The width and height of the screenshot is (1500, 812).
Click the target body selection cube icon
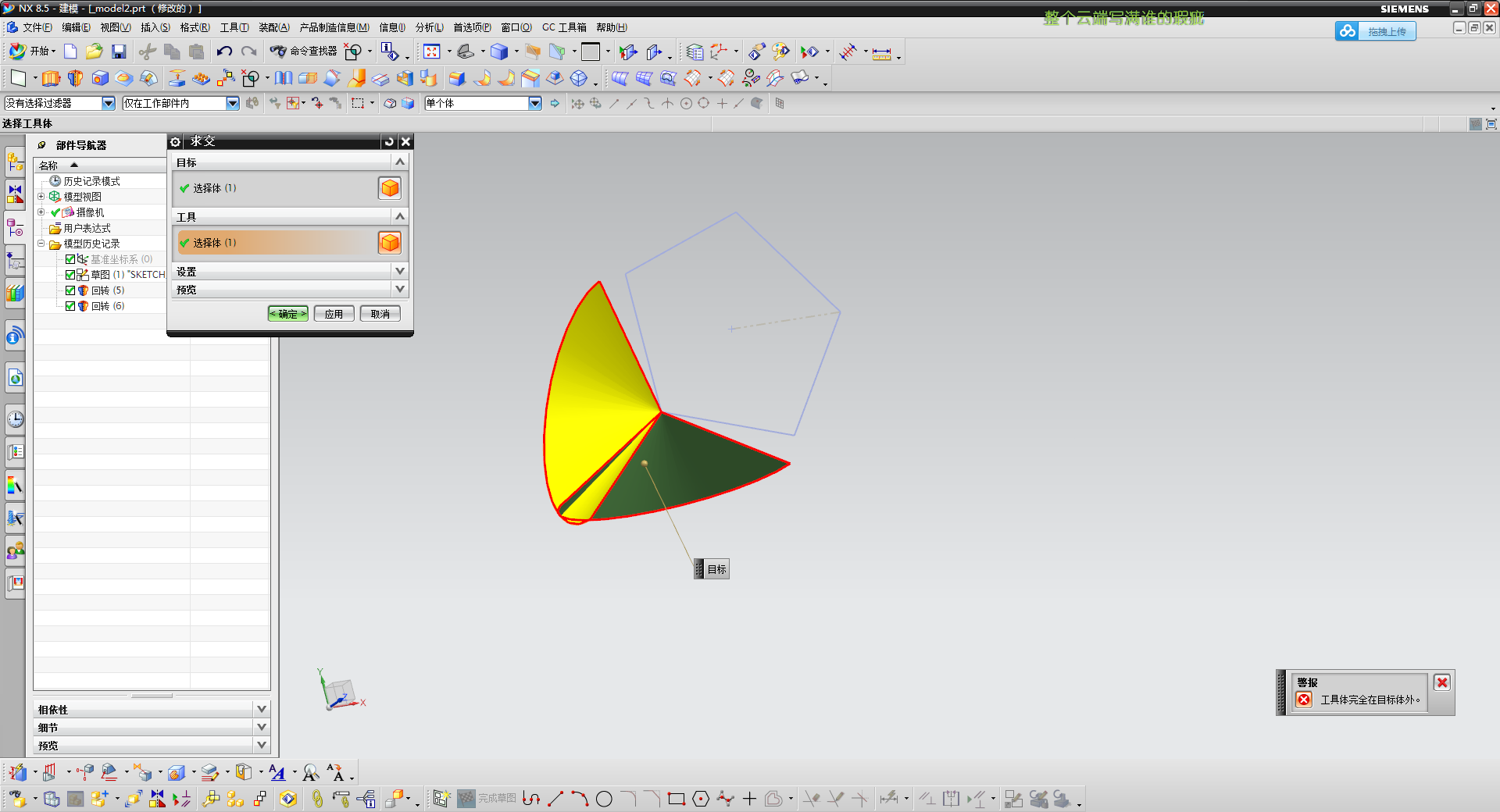pyautogui.click(x=390, y=188)
